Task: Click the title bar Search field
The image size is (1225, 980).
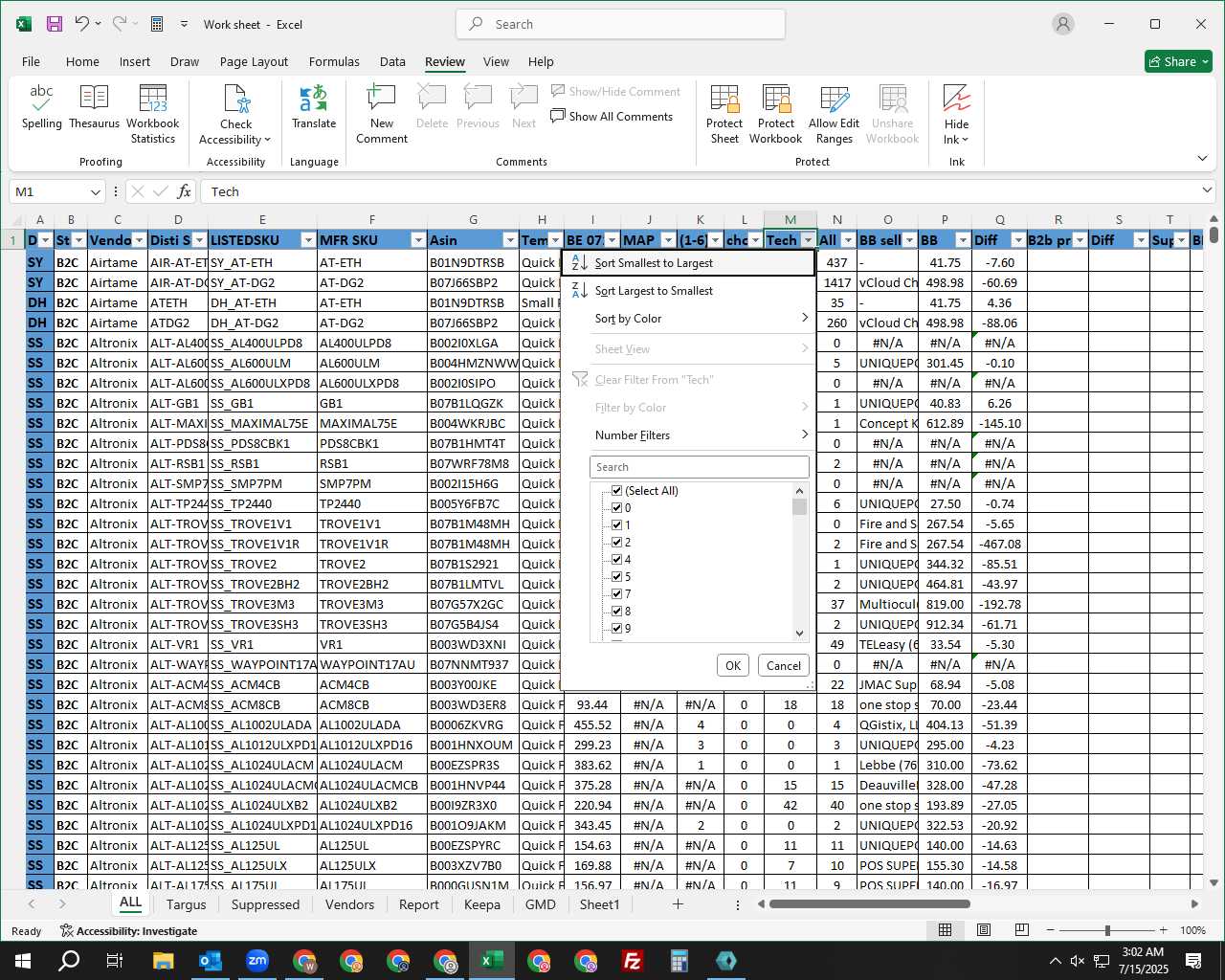Action: 620,24
